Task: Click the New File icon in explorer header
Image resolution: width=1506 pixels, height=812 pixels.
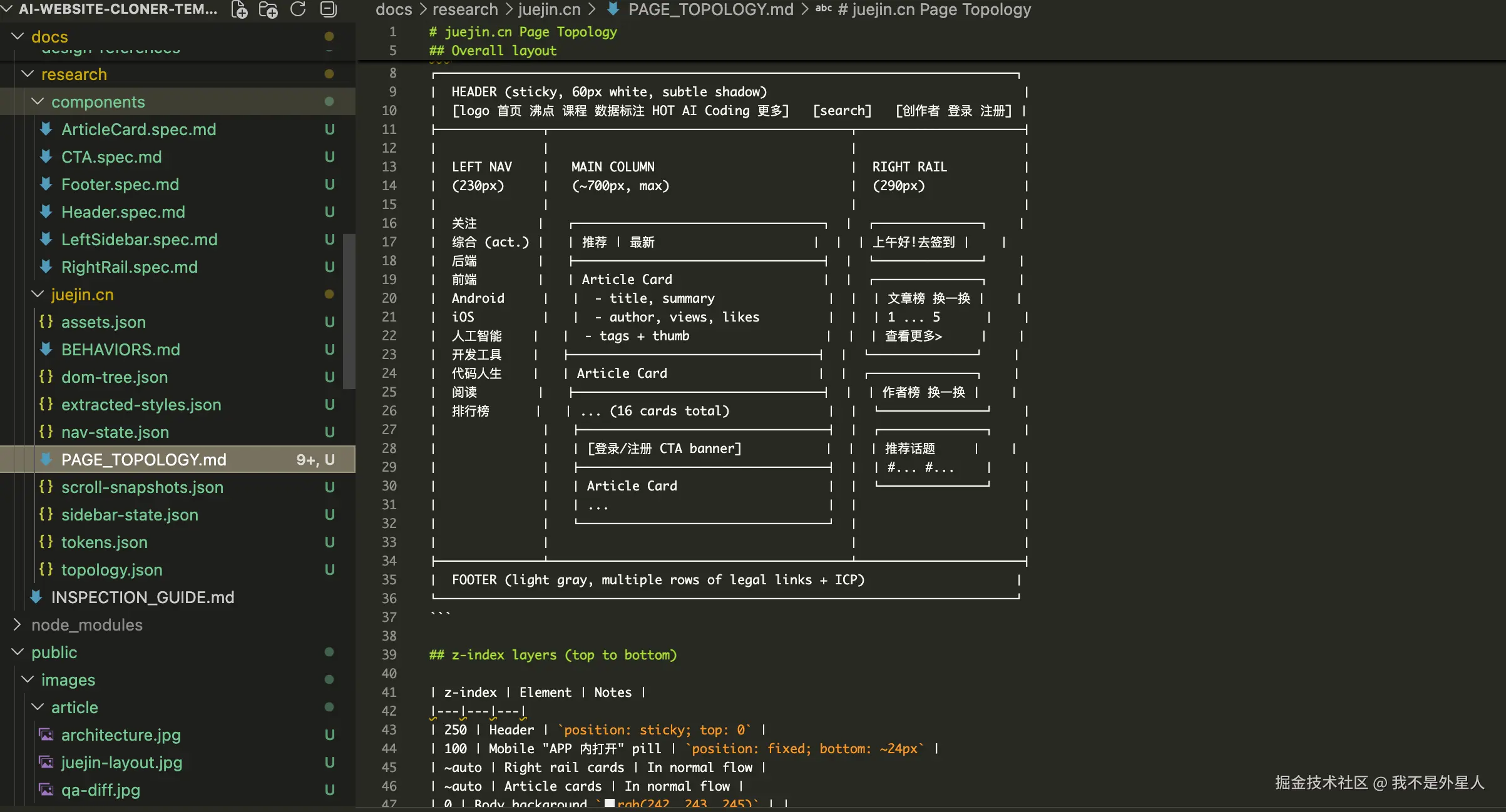Action: click(x=240, y=9)
